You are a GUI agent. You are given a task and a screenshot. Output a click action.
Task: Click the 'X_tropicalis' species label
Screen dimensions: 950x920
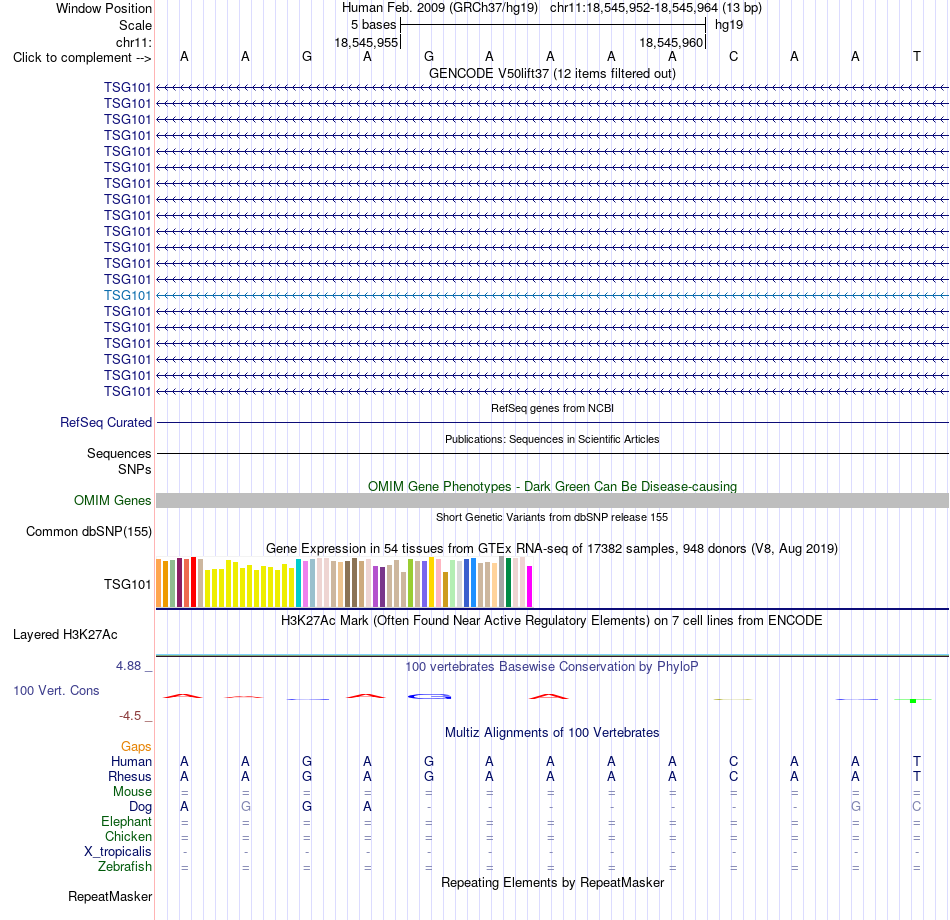tap(118, 852)
